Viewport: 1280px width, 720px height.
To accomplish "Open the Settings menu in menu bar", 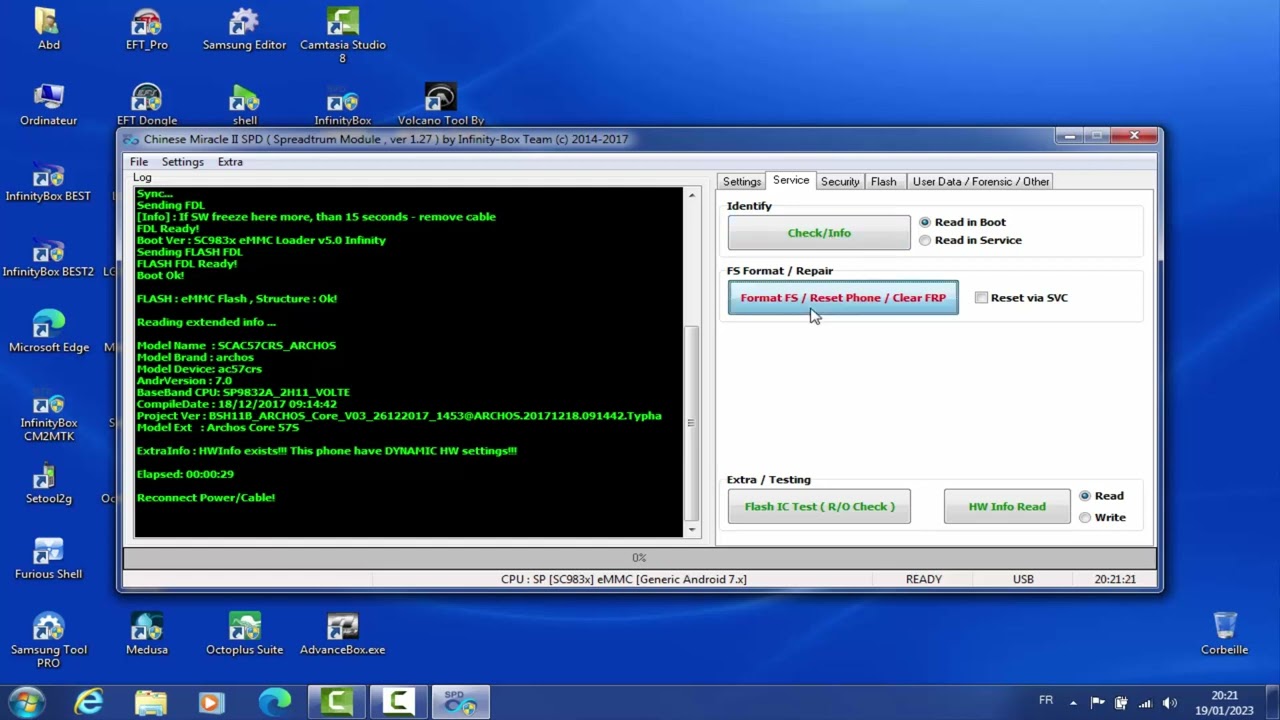I will [182, 162].
